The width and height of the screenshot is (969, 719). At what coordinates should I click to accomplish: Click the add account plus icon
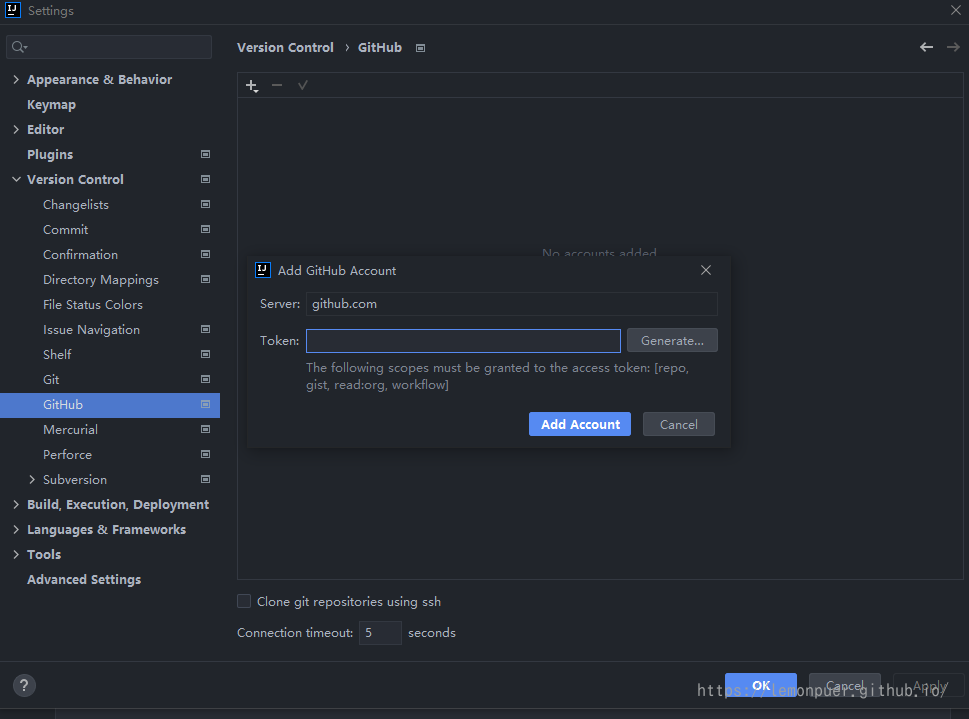pyautogui.click(x=252, y=85)
